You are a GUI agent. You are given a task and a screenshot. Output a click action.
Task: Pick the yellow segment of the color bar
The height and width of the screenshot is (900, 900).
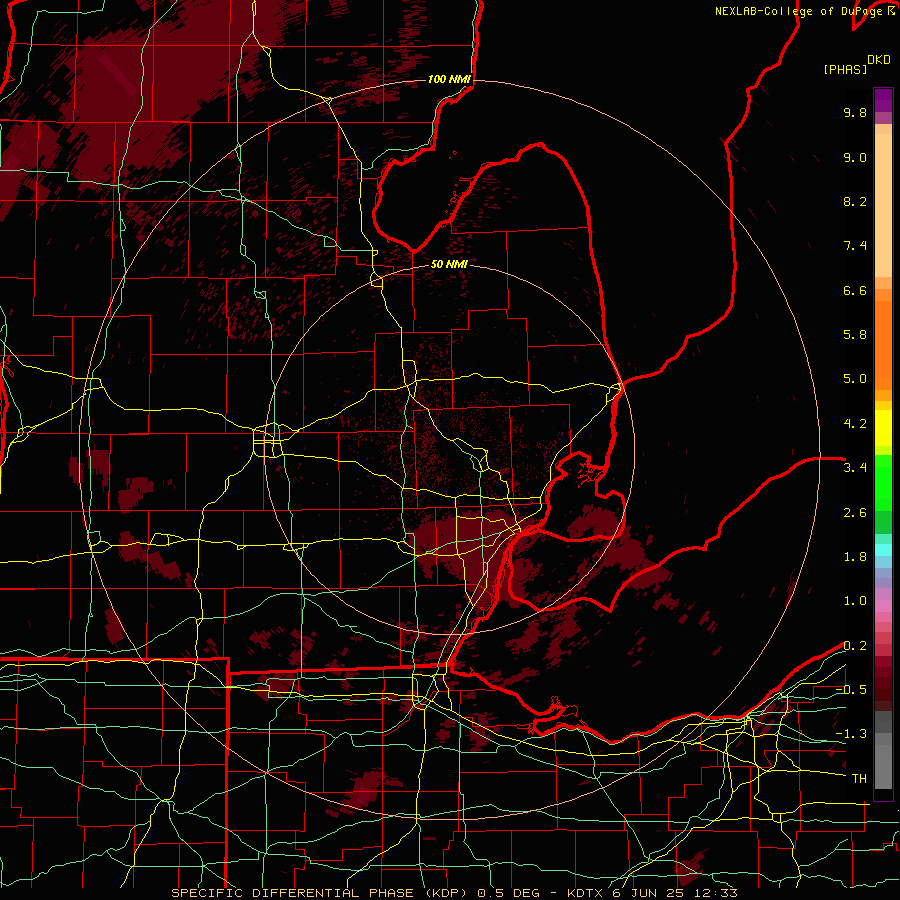[883, 428]
